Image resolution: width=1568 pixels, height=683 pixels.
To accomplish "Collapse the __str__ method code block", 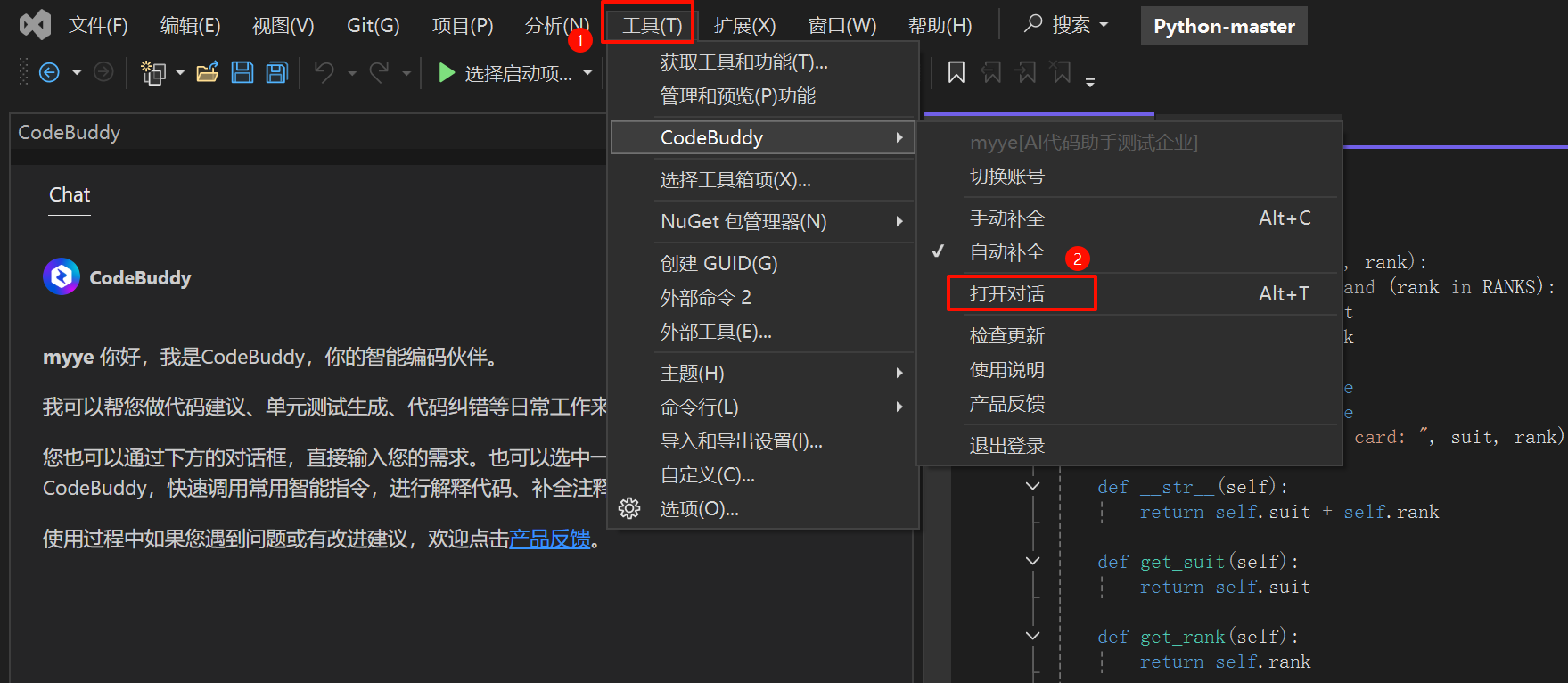I will 1032,487.
